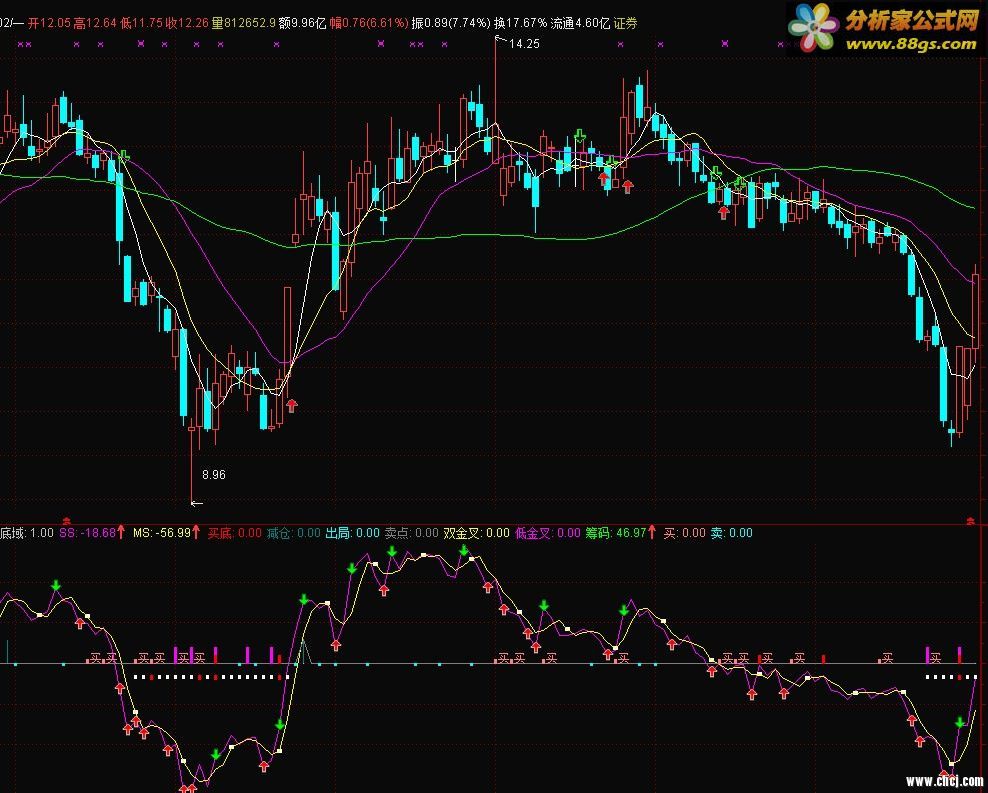Viewport: 988px width, 793px height.
Task: Click the 卖: 0.00 indicator label
Action: (732, 533)
